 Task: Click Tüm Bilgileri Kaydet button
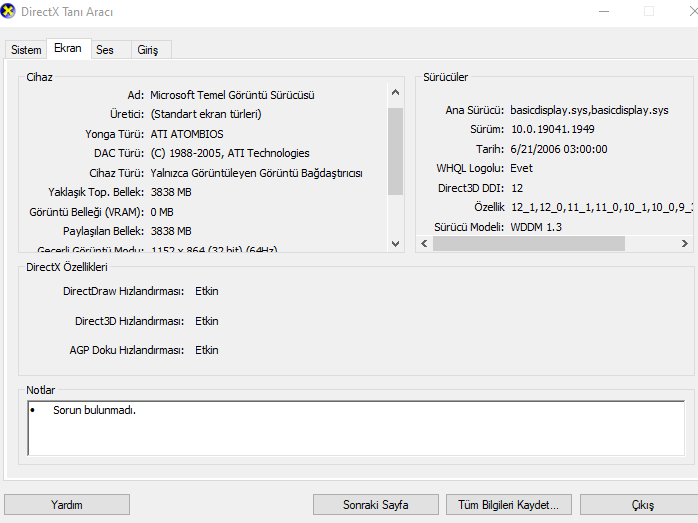pyautogui.click(x=509, y=505)
